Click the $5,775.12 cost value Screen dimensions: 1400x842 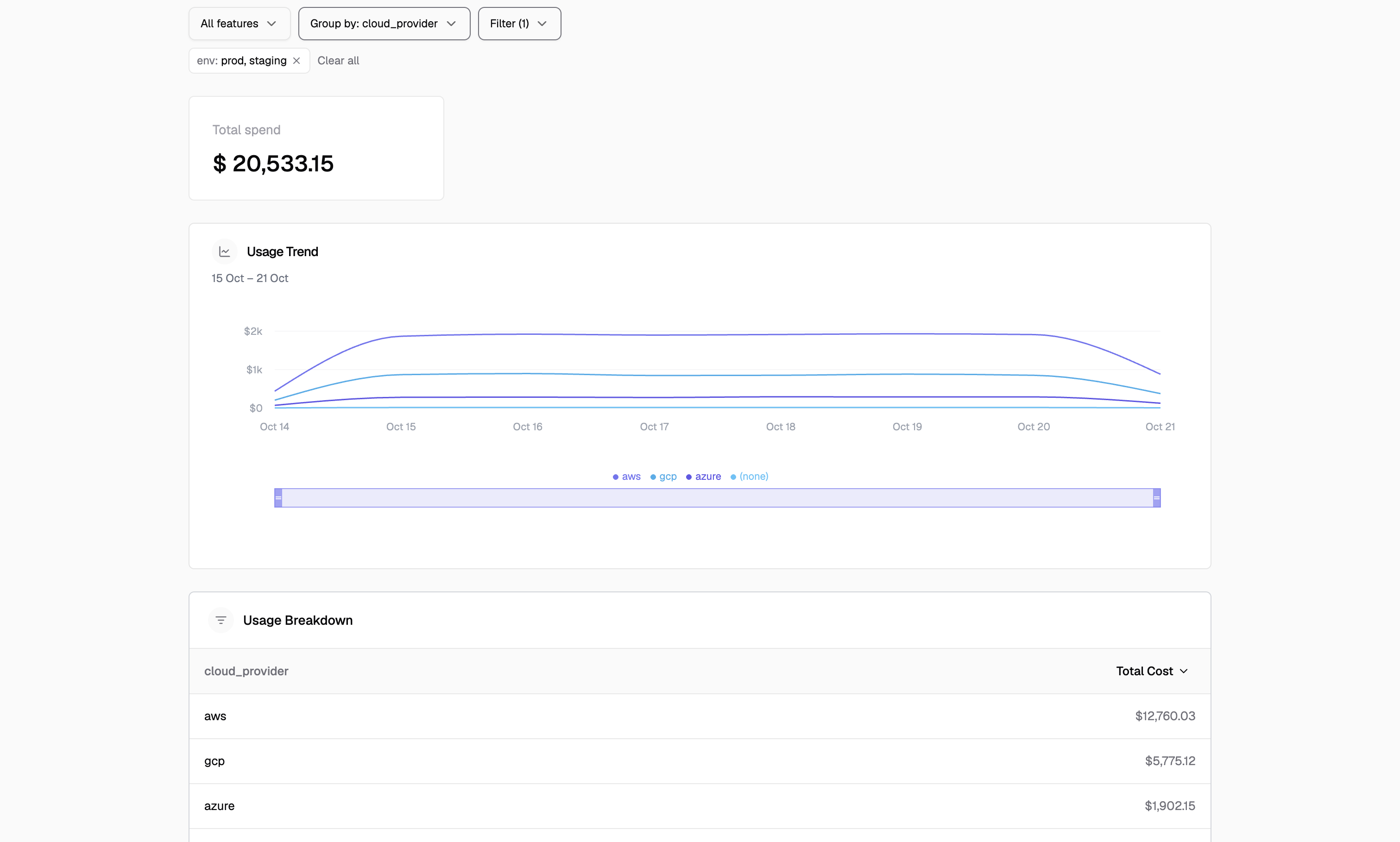coord(1170,761)
